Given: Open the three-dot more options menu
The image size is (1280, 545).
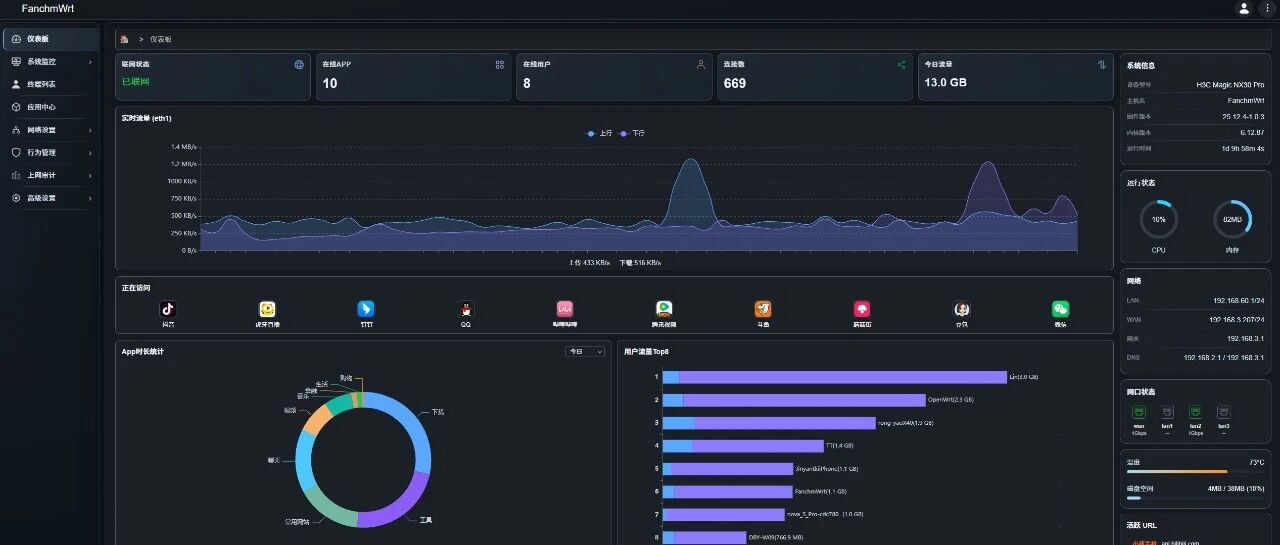Looking at the screenshot, I should 1268,8.
